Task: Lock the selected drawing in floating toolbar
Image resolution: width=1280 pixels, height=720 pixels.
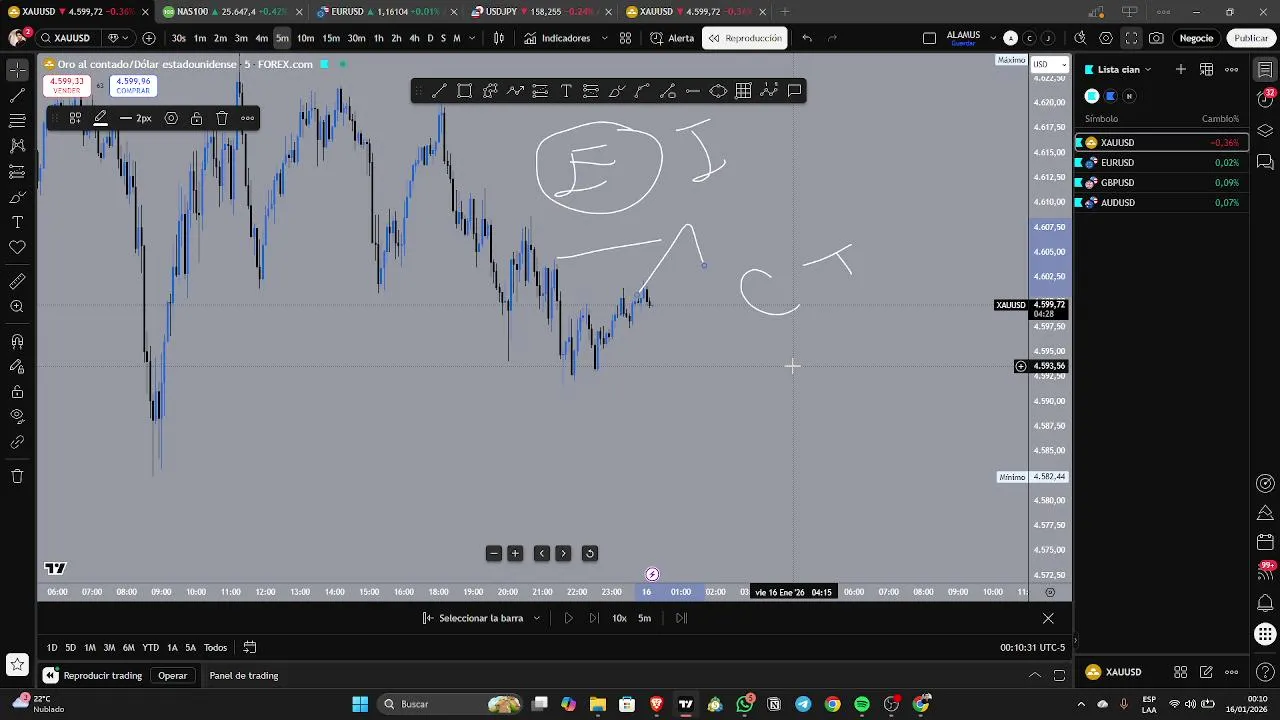Action: 196,118
